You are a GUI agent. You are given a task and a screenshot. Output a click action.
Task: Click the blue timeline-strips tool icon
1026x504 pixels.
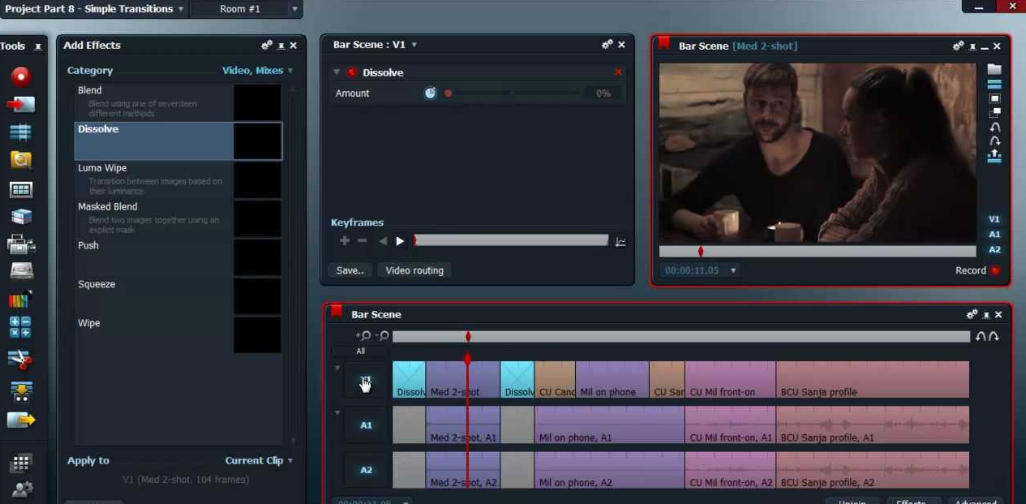click(x=21, y=132)
